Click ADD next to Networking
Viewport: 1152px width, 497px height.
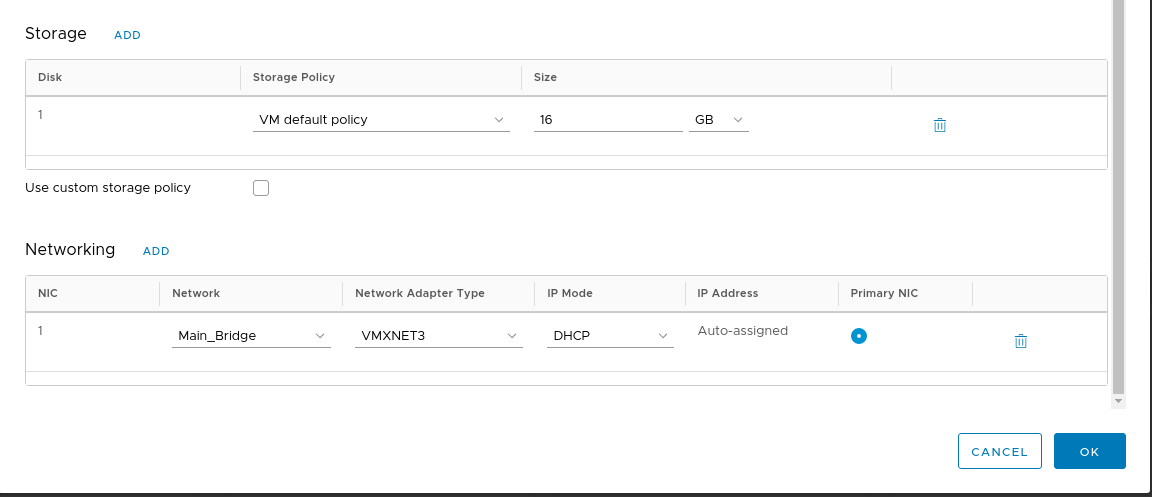click(x=156, y=251)
